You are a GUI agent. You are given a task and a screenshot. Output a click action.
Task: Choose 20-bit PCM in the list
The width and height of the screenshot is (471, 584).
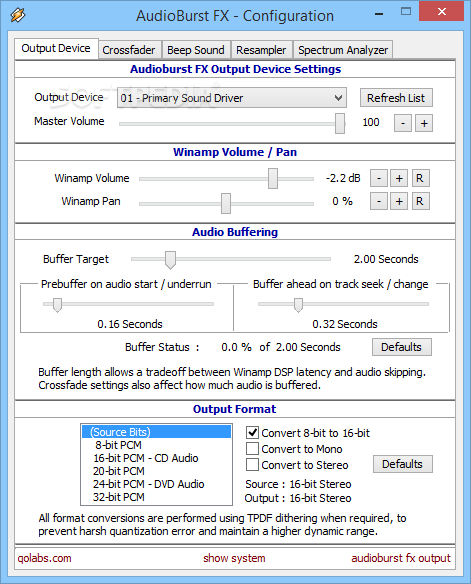(x=156, y=471)
